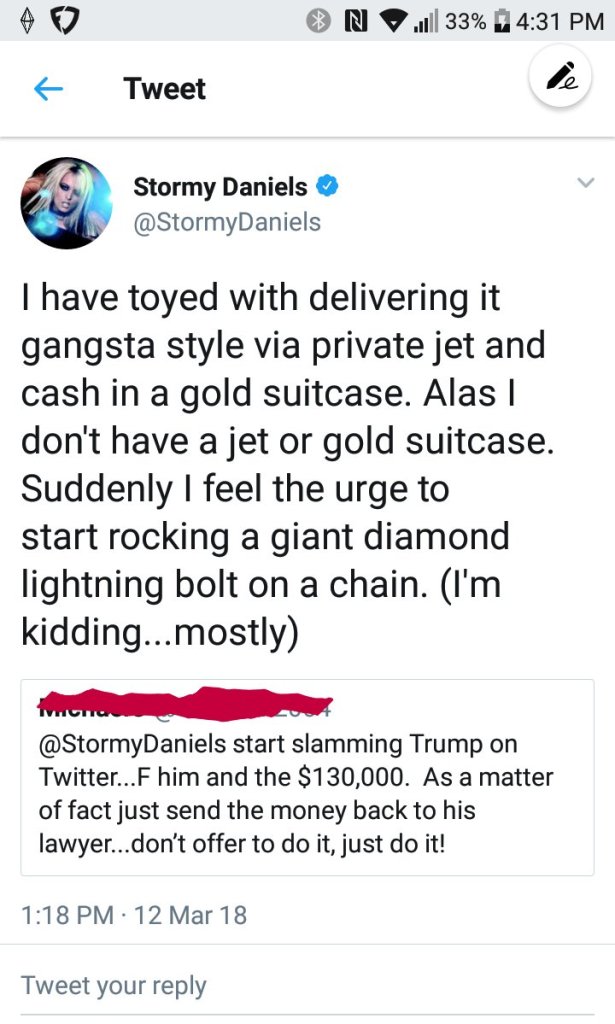Click the Stormy Daniels display name
The height and width of the screenshot is (1024, 615).
[x=220, y=186]
